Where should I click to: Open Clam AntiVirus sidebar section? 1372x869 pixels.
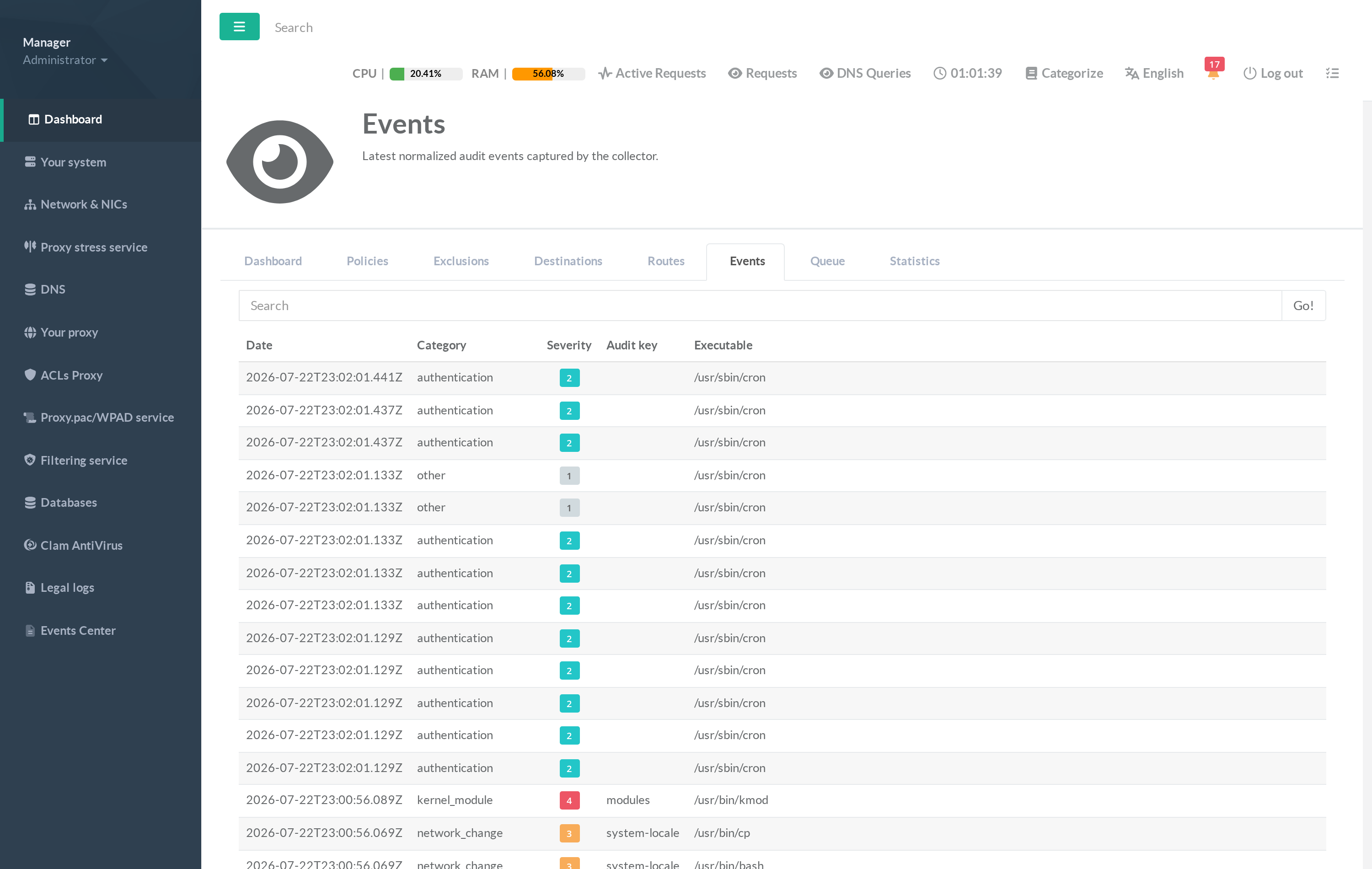[101, 545]
